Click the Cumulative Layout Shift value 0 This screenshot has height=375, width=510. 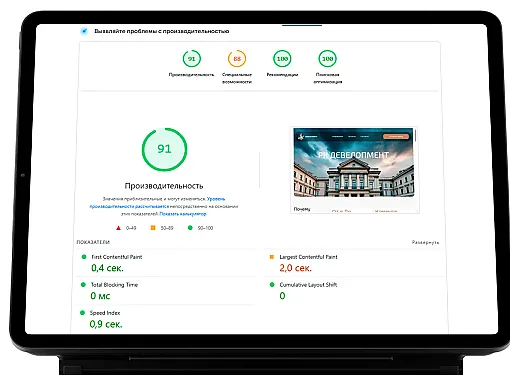click(x=282, y=296)
